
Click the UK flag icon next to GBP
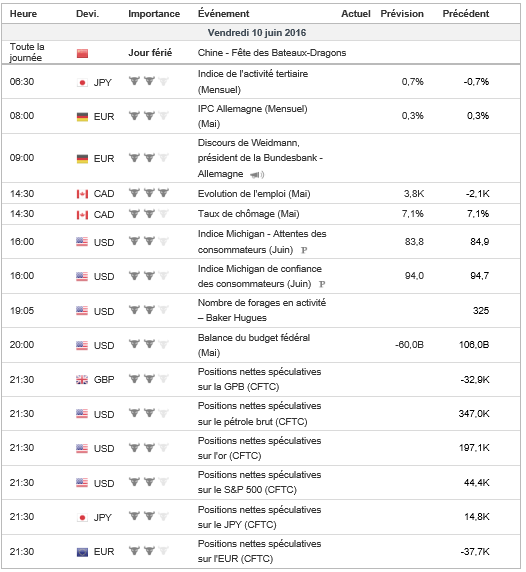82,380
